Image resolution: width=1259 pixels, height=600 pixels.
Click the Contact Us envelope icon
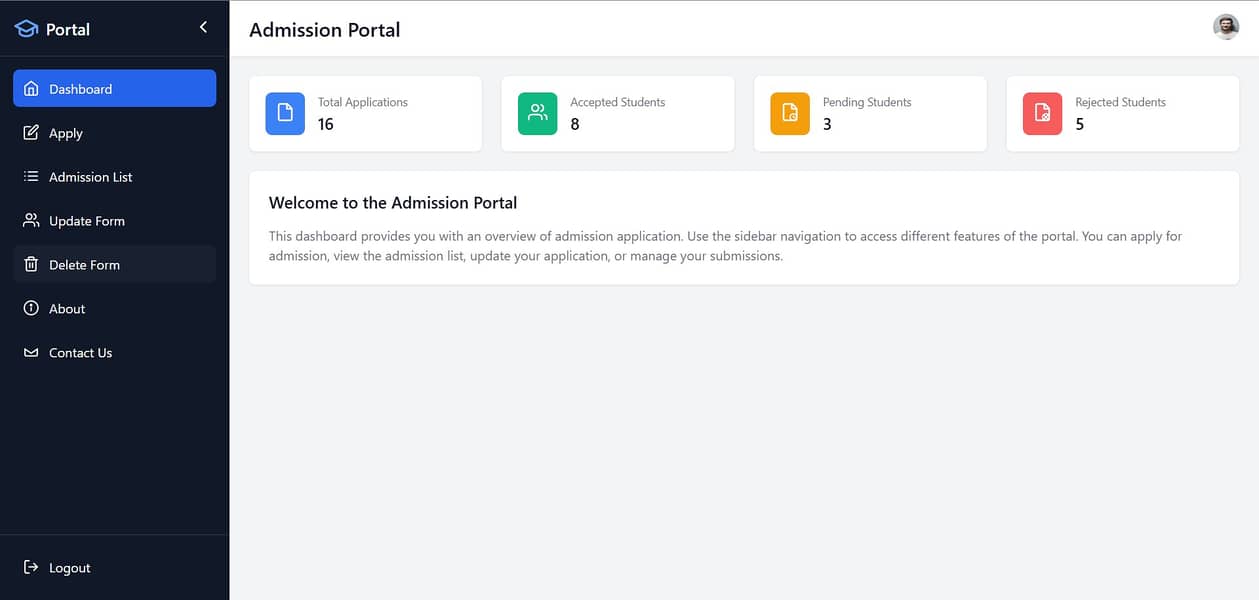tap(31, 352)
